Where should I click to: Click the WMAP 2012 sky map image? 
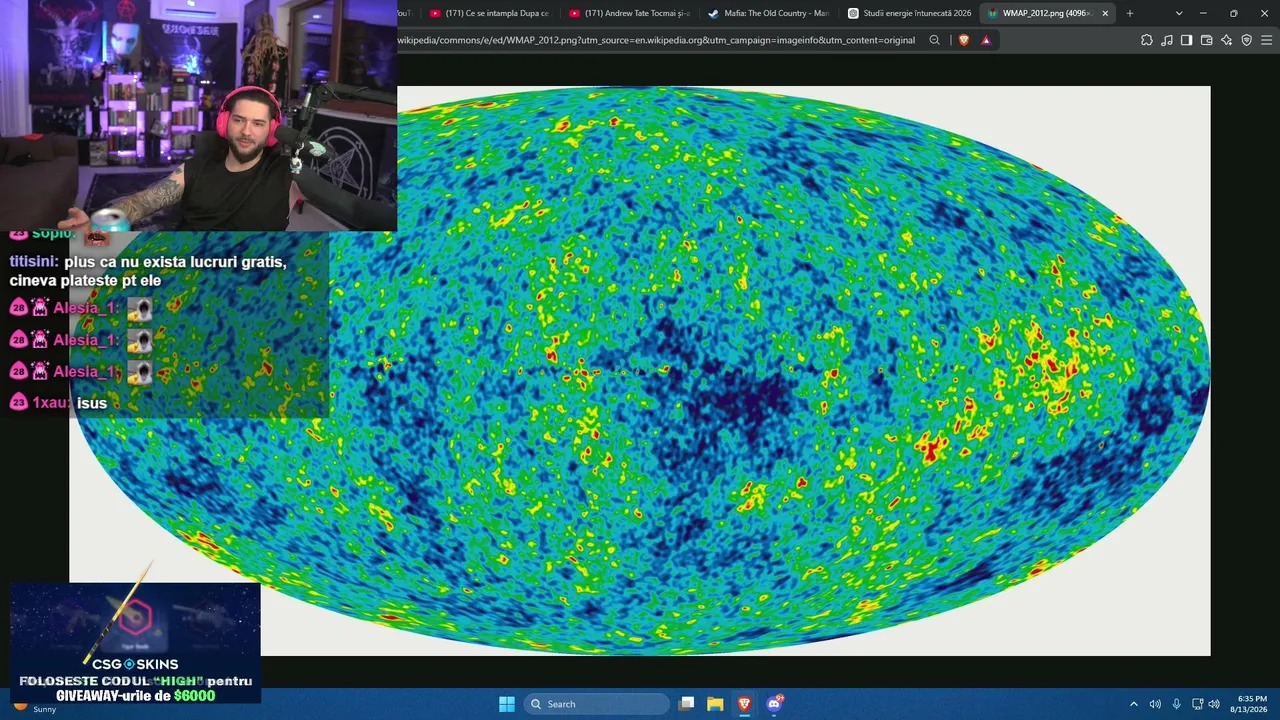(x=640, y=371)
